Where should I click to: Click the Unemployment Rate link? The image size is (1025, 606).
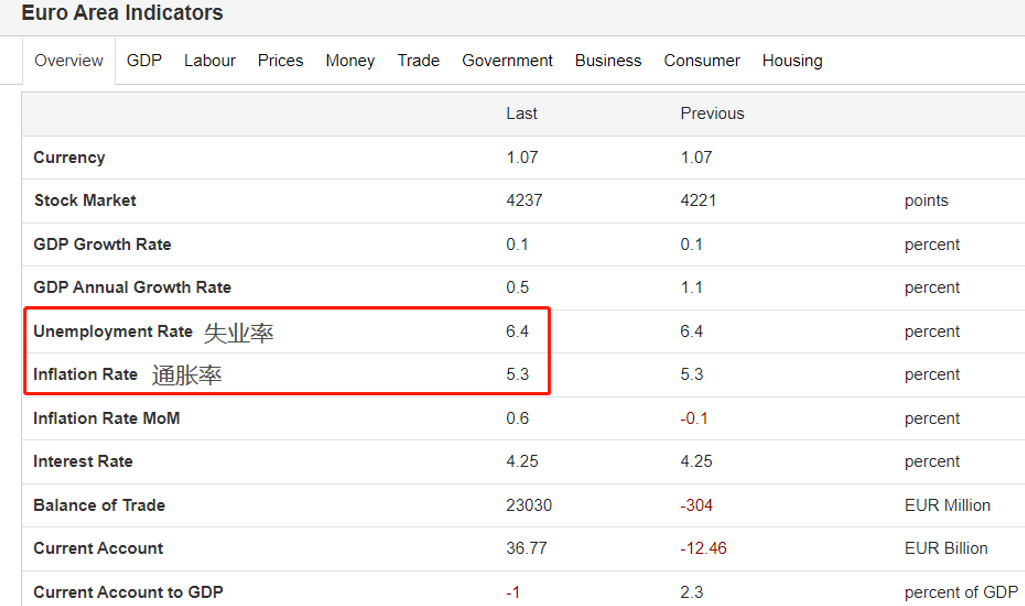[113, 332]
